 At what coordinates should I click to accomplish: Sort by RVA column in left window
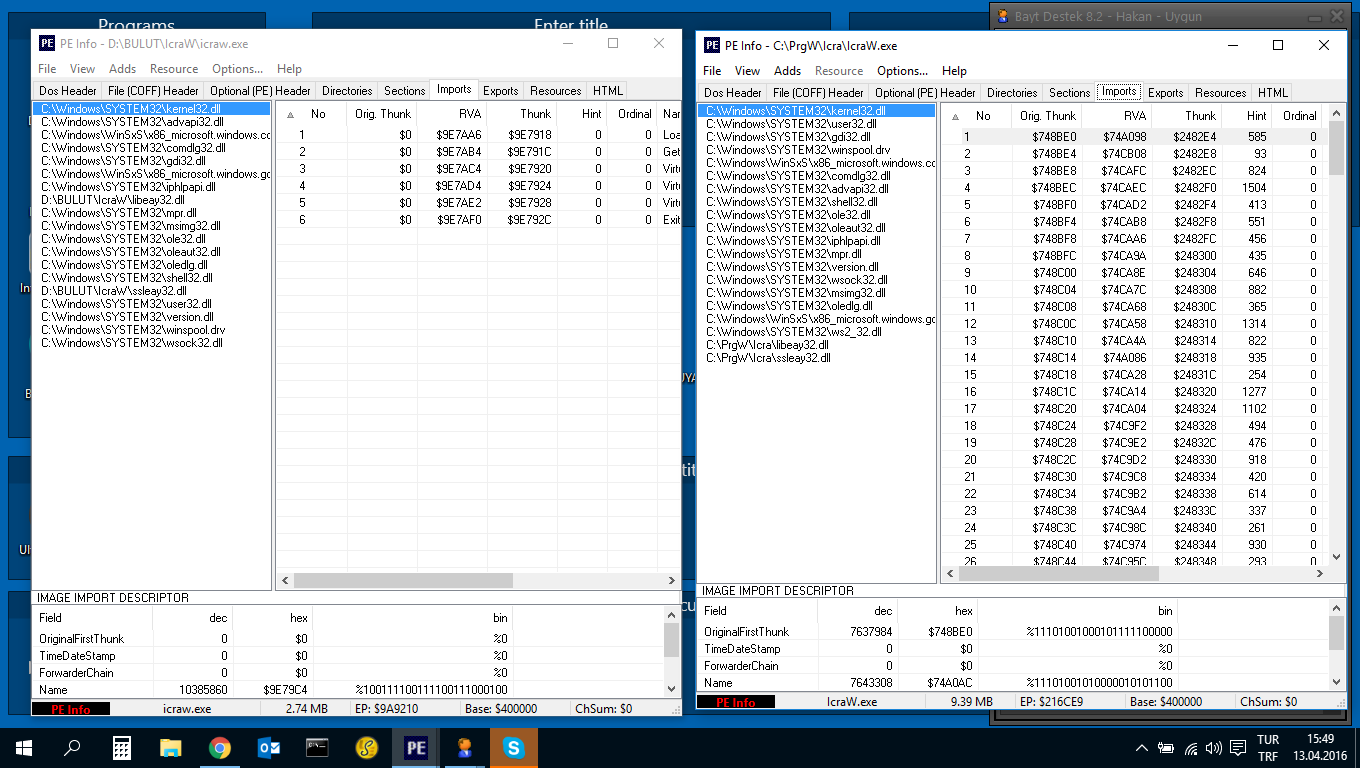[452, 114]
